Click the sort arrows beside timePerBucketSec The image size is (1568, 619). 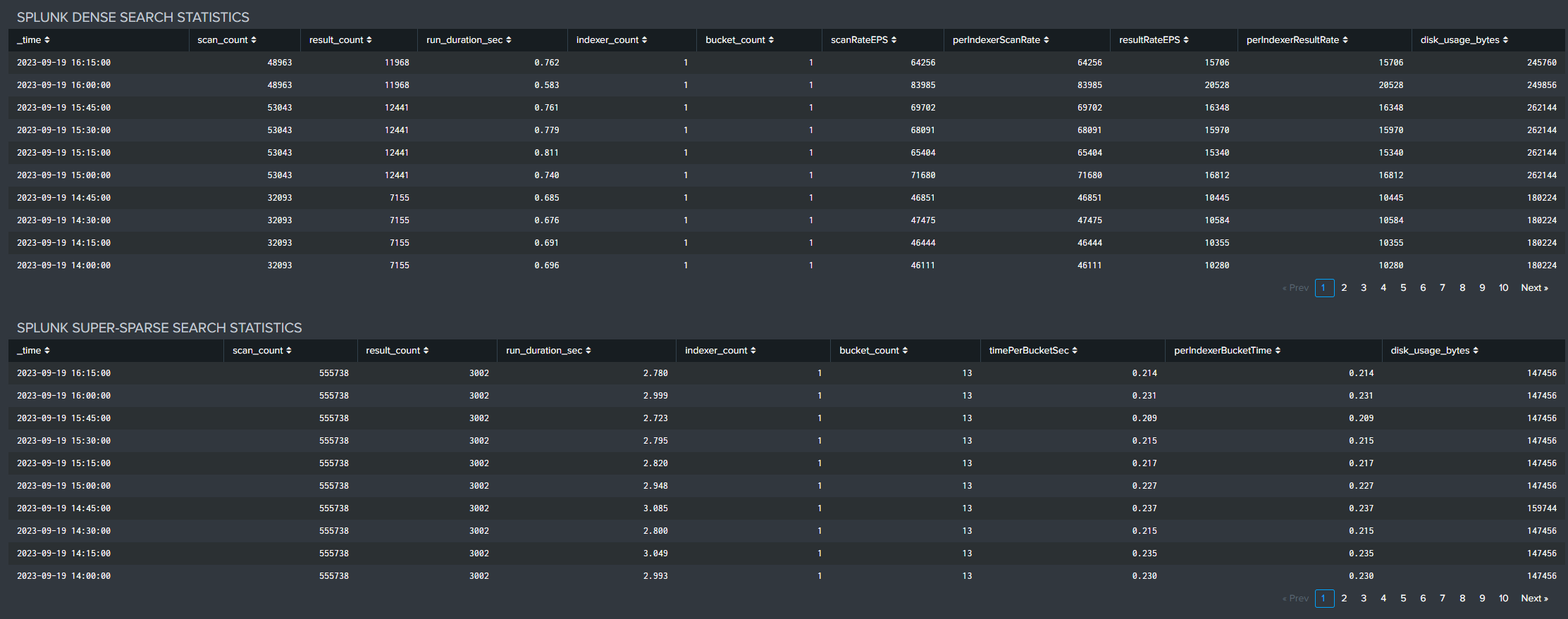[1075, 351]
